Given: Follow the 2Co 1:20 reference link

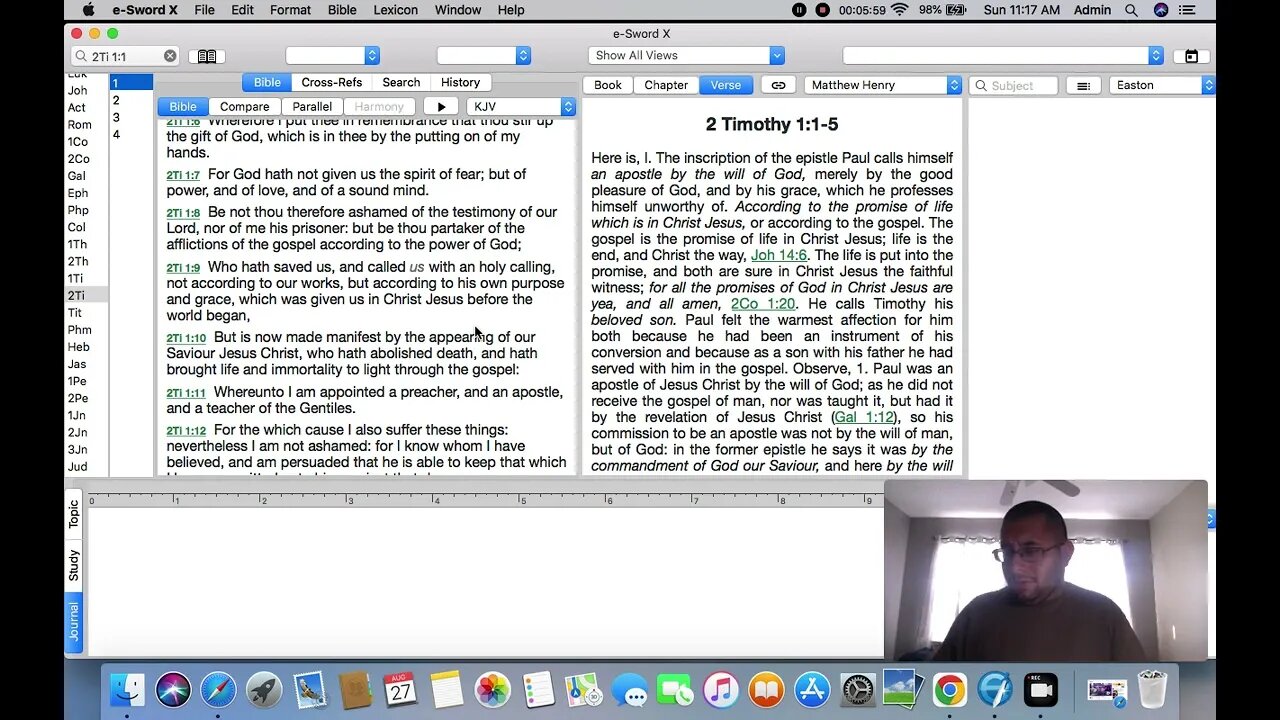Looking at the screenshot, I should click(763, 304).
